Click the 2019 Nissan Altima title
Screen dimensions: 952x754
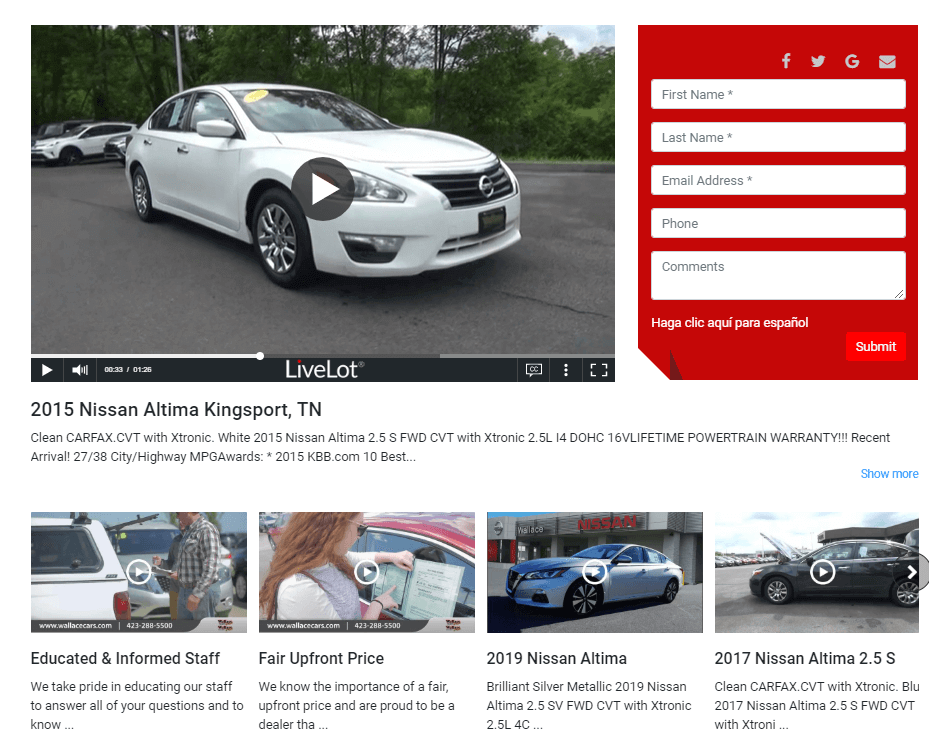click(557, 658)
